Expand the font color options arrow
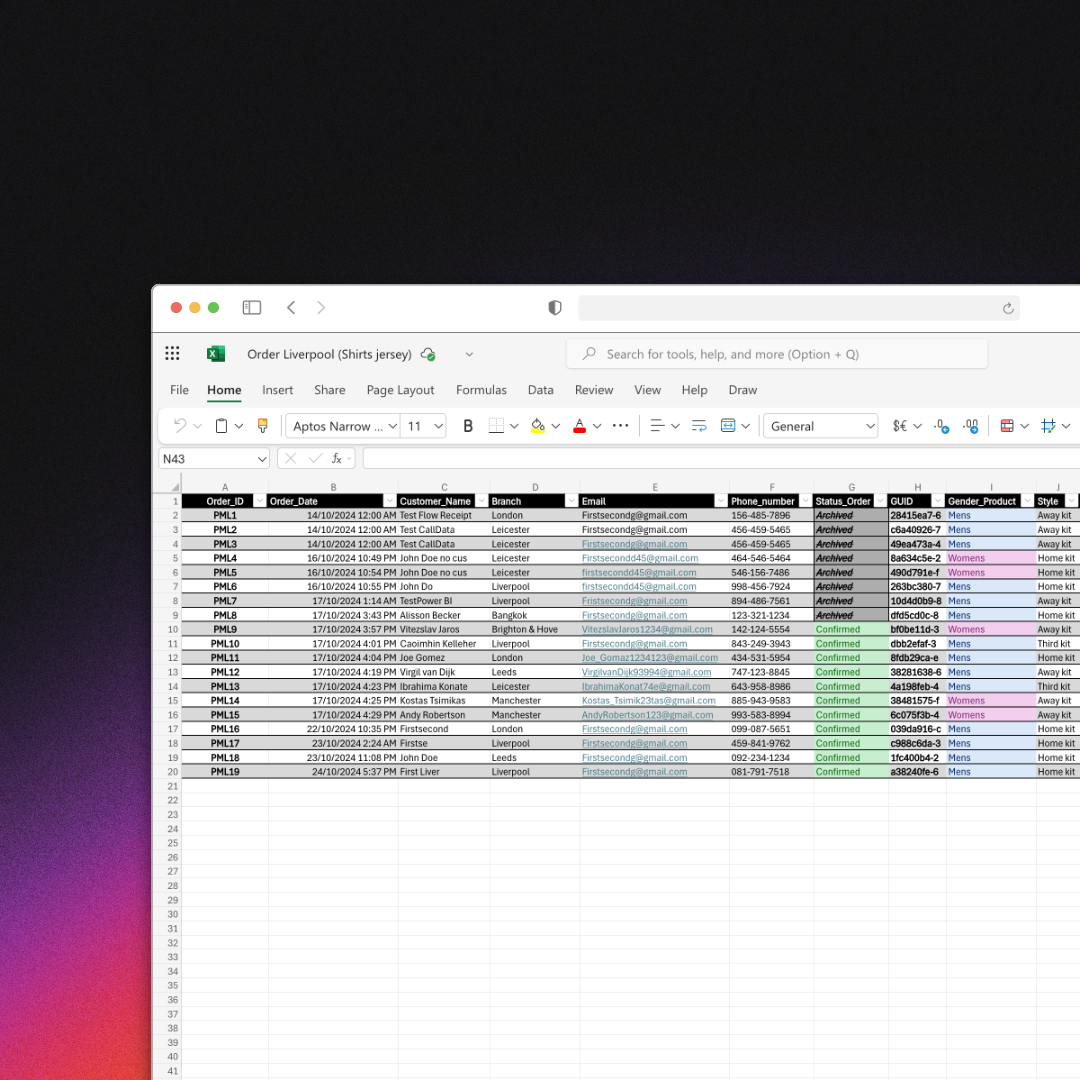 [597, 426]
